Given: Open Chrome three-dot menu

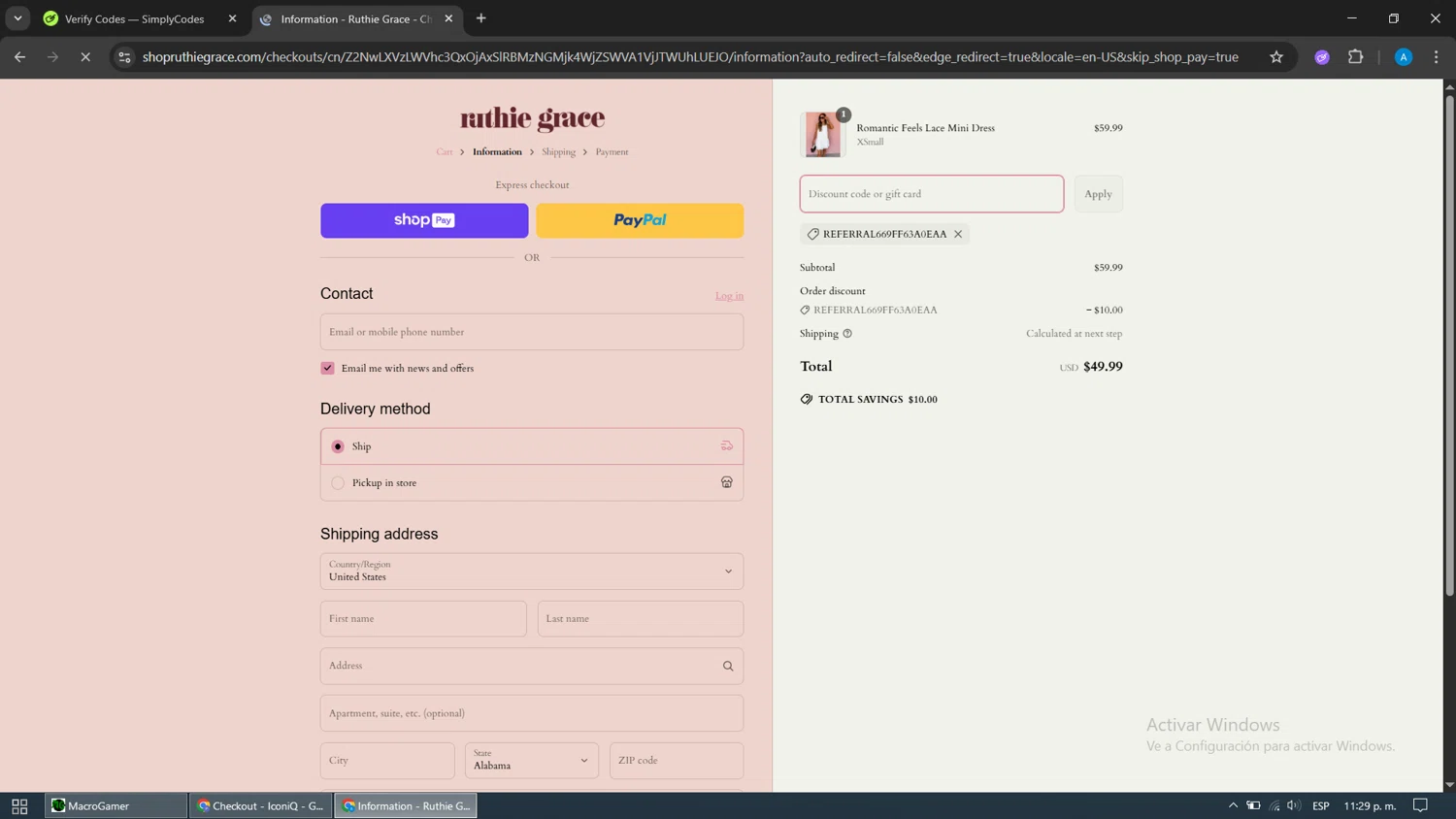Looking at the screenshot, I should click(x=1437, y=57).
